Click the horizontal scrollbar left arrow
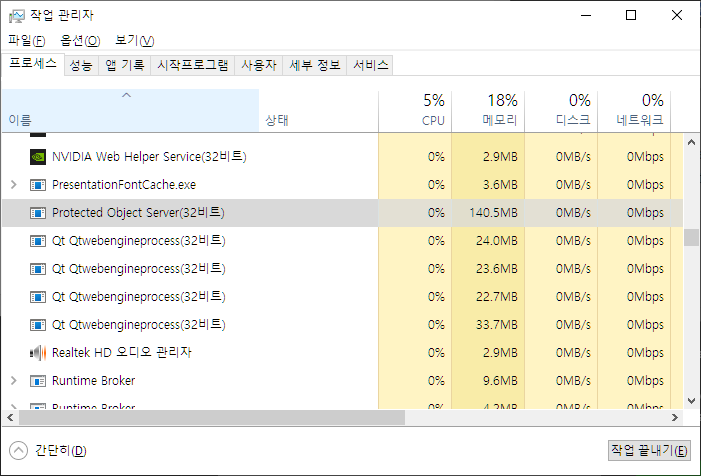This screenshot has width=701, height=476. tap(10, 418)
